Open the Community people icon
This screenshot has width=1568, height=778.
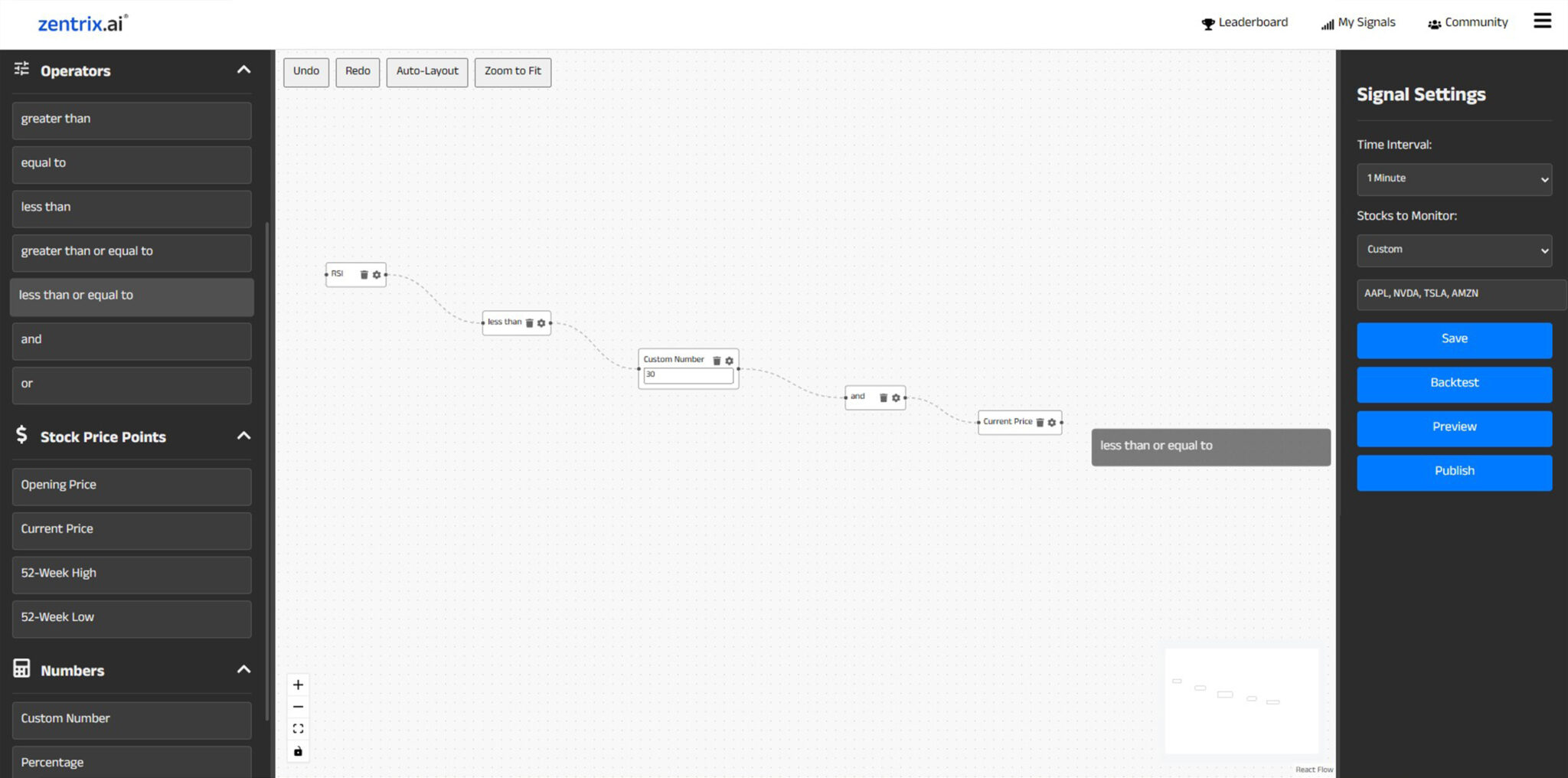tap(1433, 24)
